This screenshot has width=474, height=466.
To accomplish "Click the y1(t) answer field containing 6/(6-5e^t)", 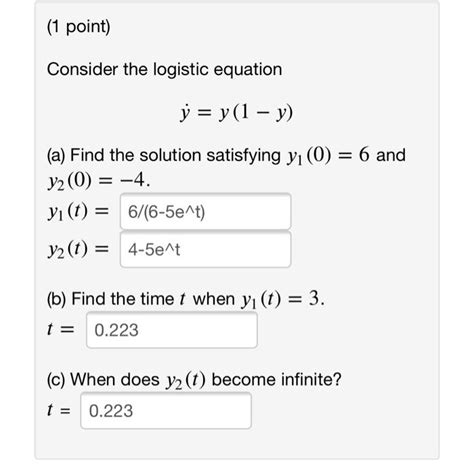I will [x=205, y=212].
